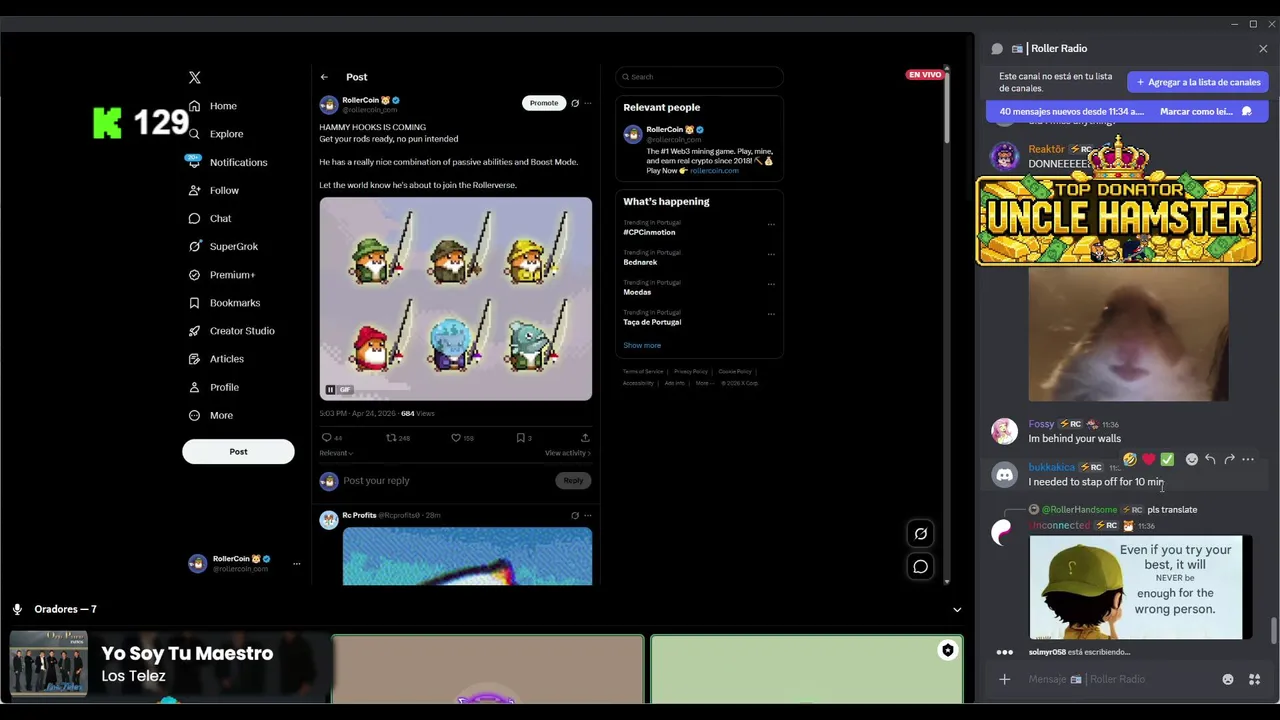Bookmark the RollerCoin post
This screenshot has width=1280, height=720.
520,438
